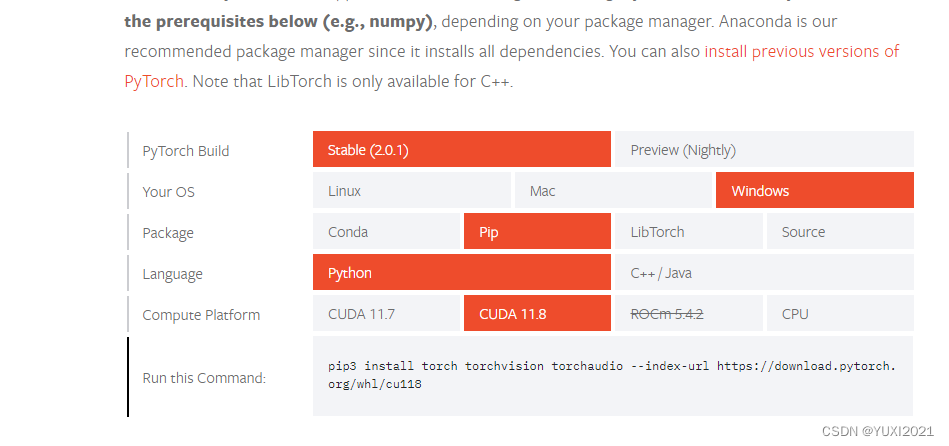Click the Run this Command label
Image resolution: width=949 pixels, height=446 pixels.
[204, 378]
